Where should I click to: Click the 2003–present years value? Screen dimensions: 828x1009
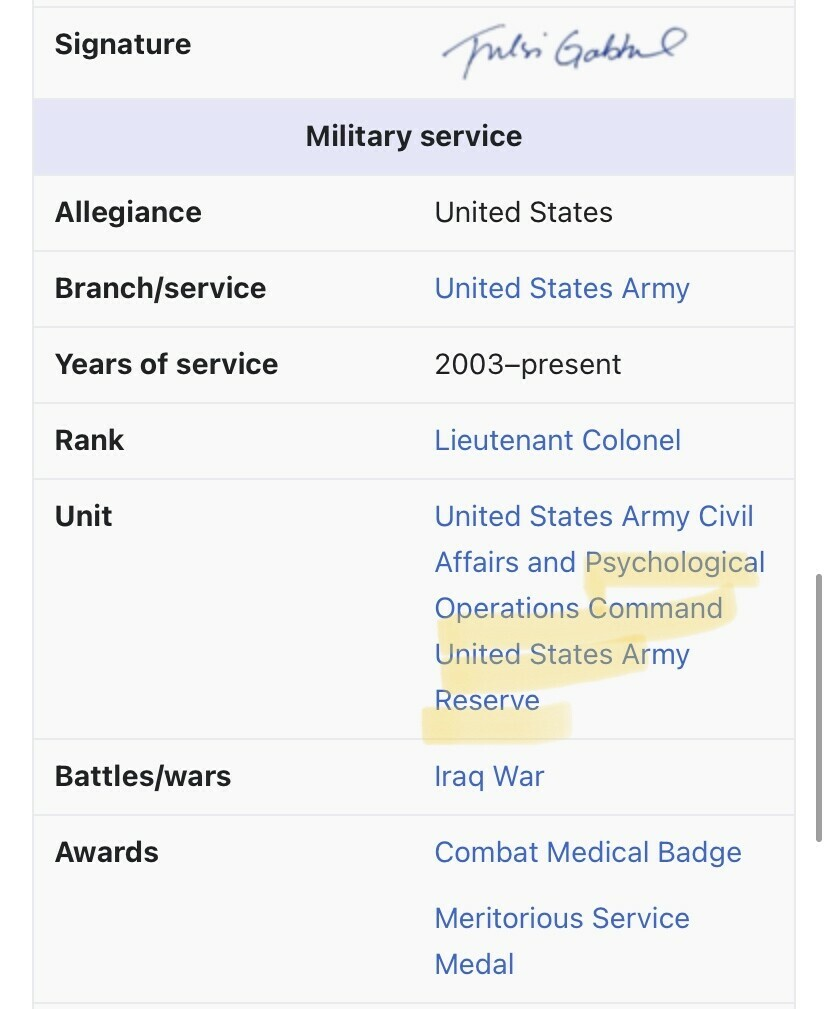click(528, 365)
